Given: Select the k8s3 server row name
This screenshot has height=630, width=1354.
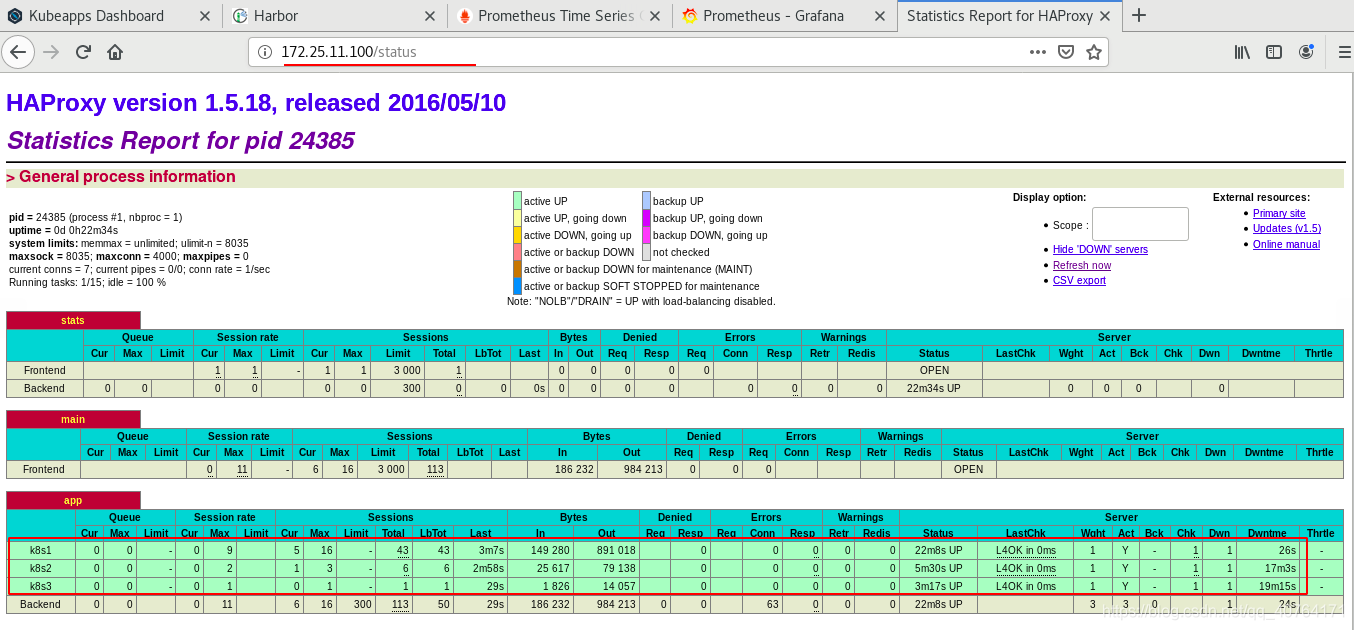Looking at the screenshot, I should pyautogui.click(x=40, y=586).
